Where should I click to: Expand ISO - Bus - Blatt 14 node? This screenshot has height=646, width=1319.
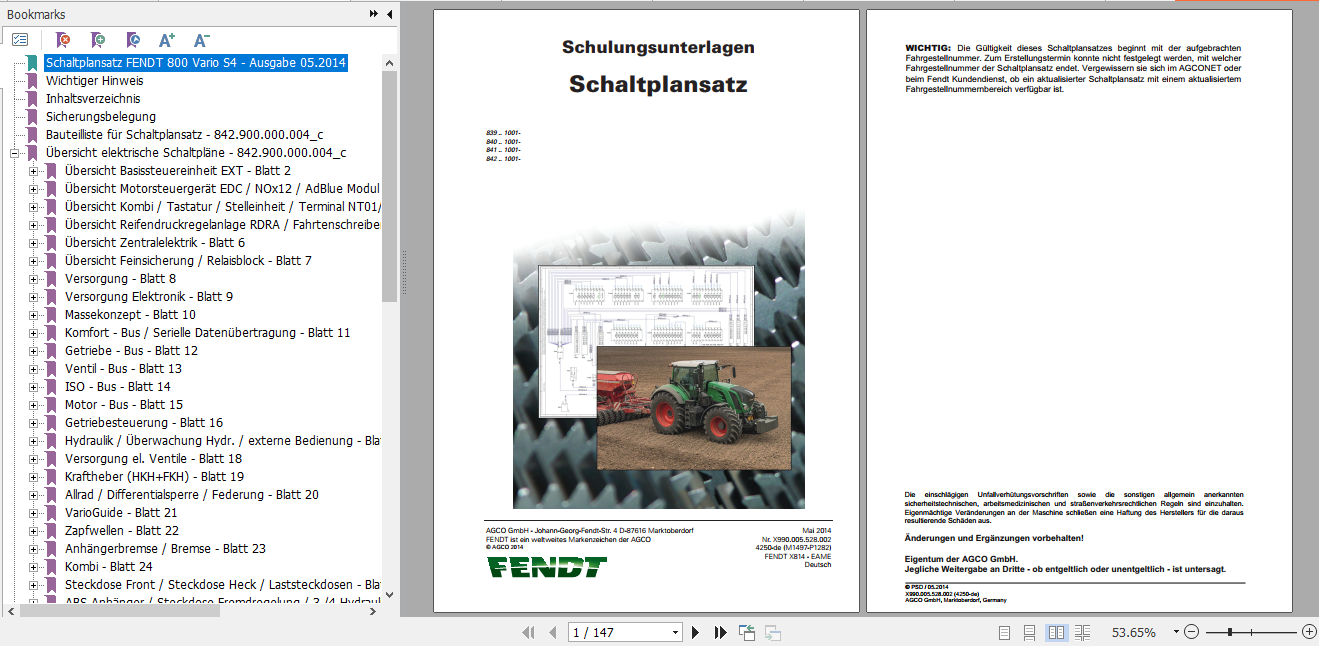click(33, 387)
